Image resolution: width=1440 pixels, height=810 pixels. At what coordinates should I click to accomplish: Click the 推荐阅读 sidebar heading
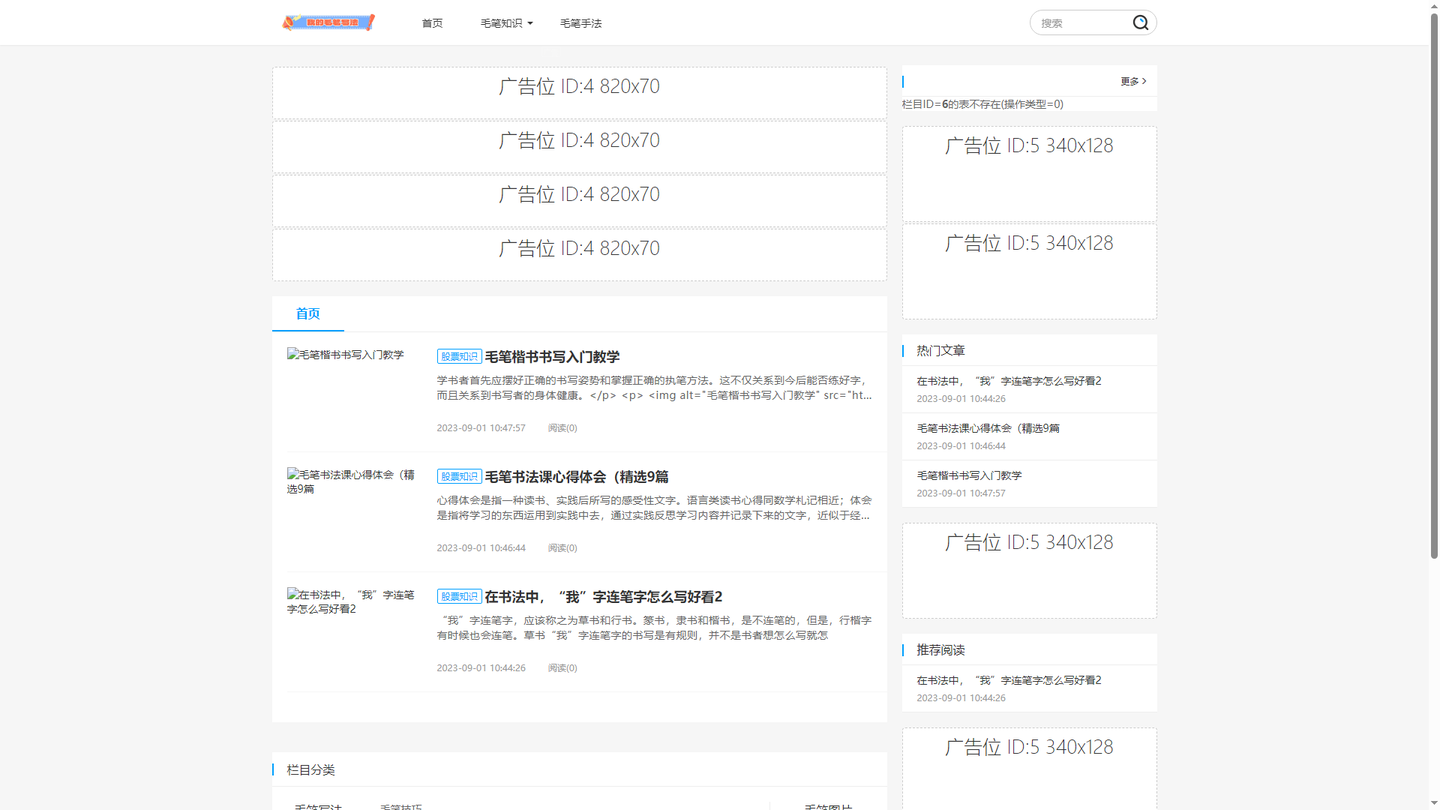point(941,650)
